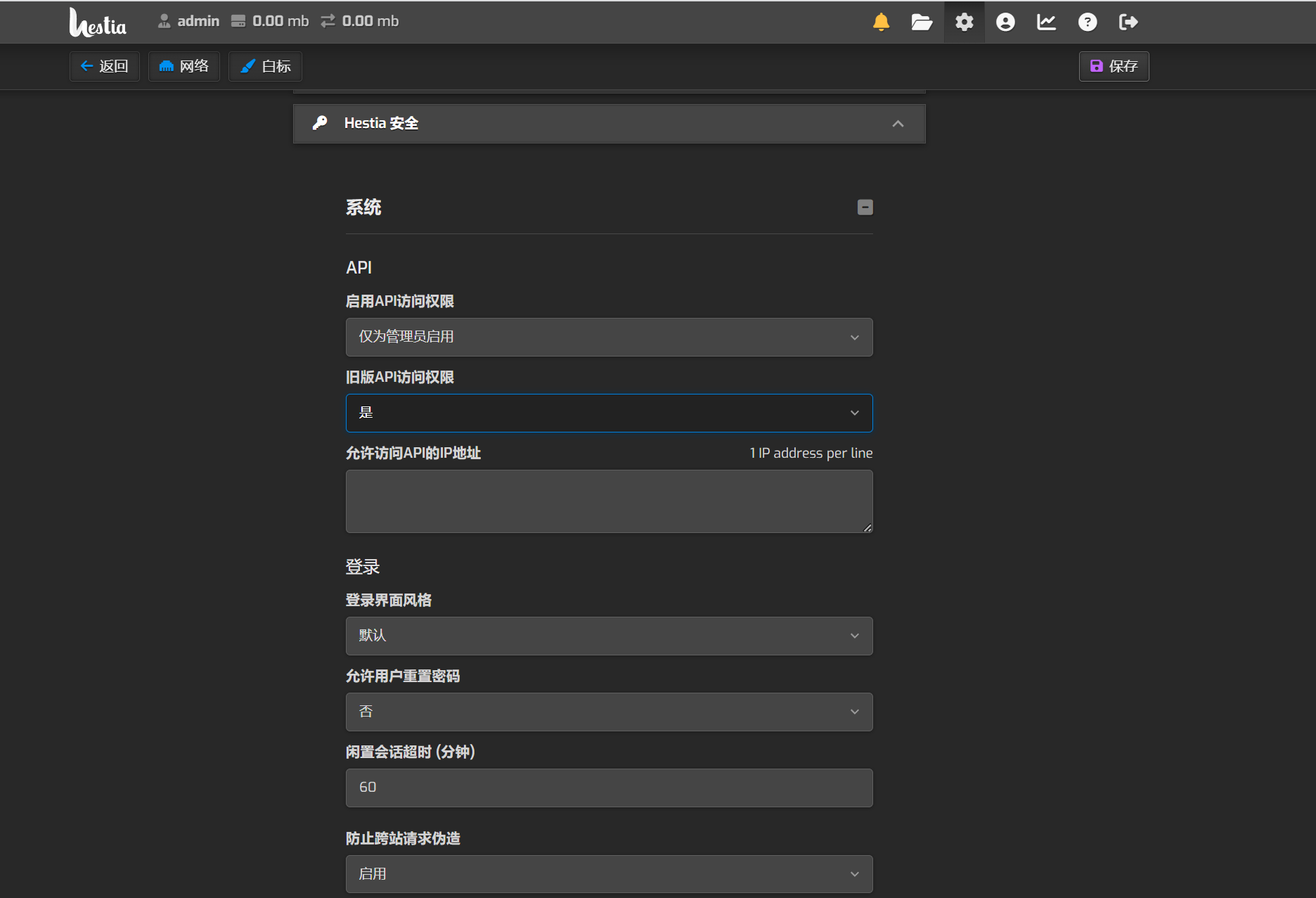This screenshot has height=898, width=1316.
Task: Click the logout icon
Action: tap(1128, 23)
